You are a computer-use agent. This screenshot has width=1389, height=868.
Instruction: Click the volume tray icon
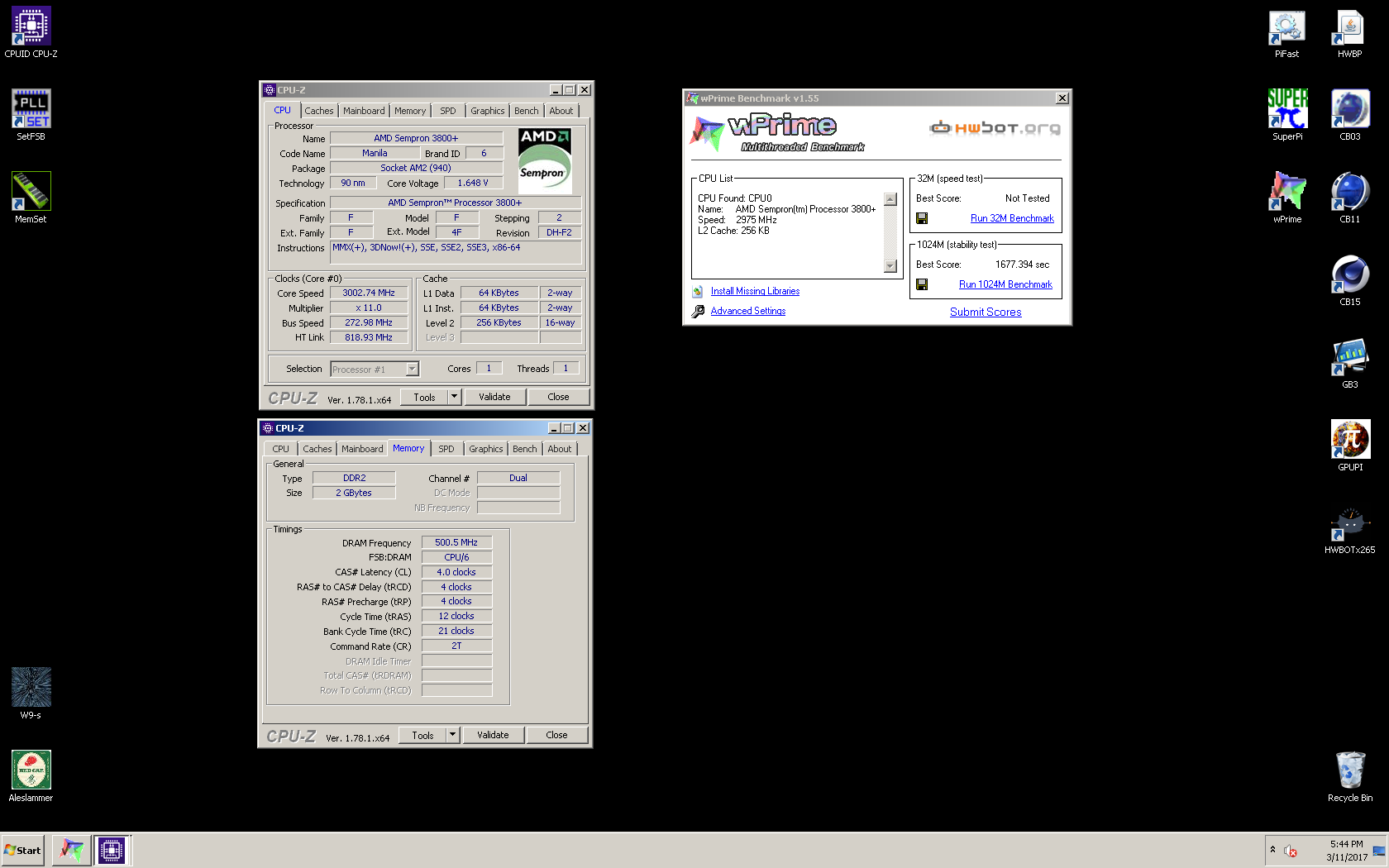[1290, 851]
